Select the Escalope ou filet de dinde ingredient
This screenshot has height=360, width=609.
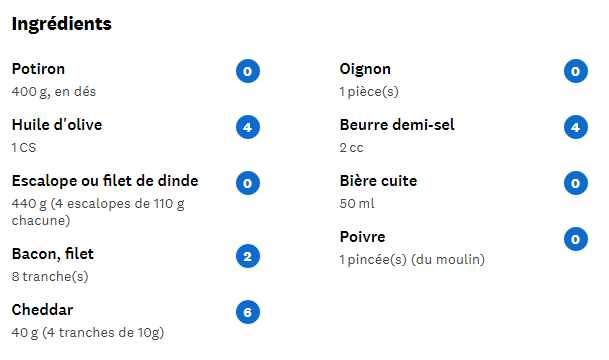click(105, 181)
